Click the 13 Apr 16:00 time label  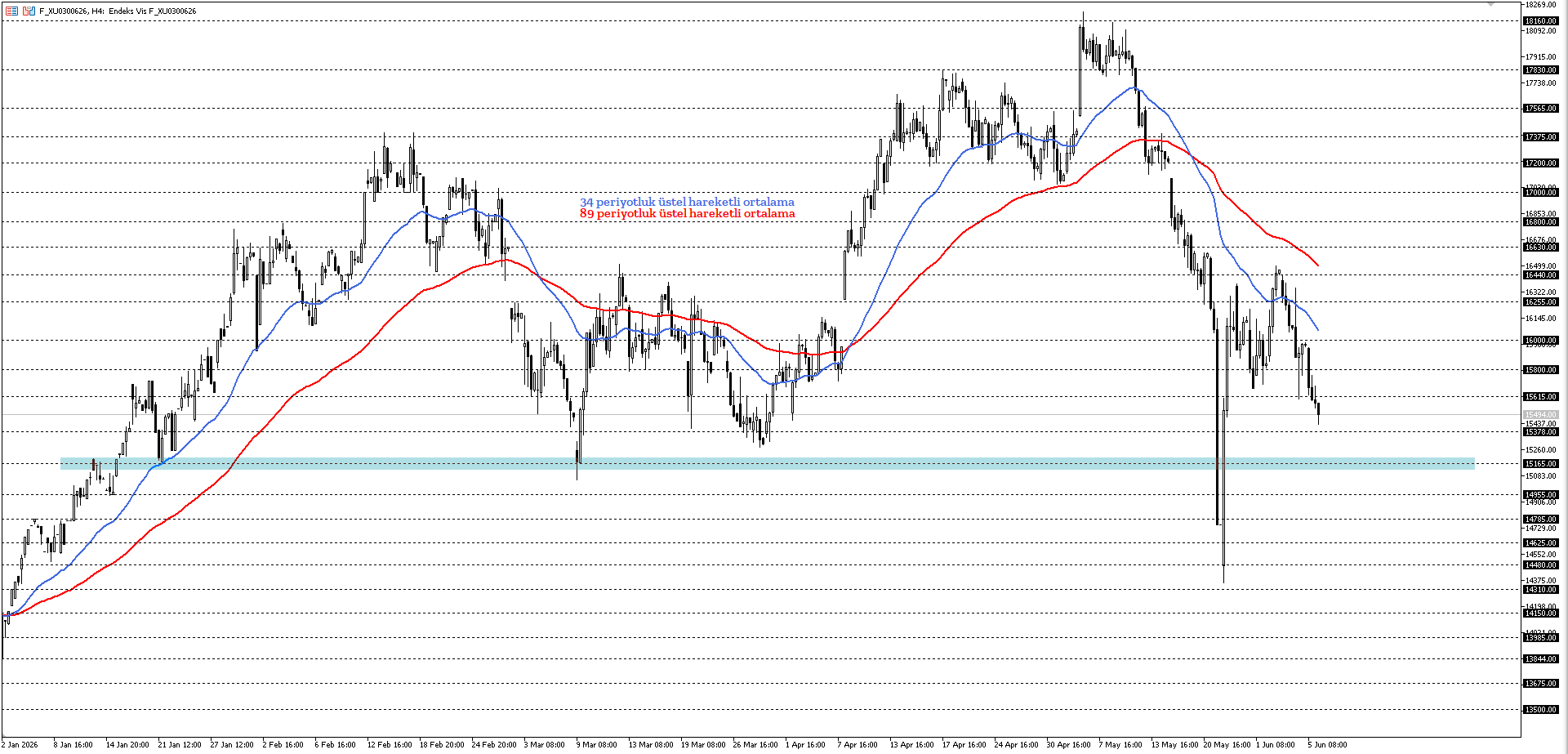pyautogui.click(x=912, y=745)
